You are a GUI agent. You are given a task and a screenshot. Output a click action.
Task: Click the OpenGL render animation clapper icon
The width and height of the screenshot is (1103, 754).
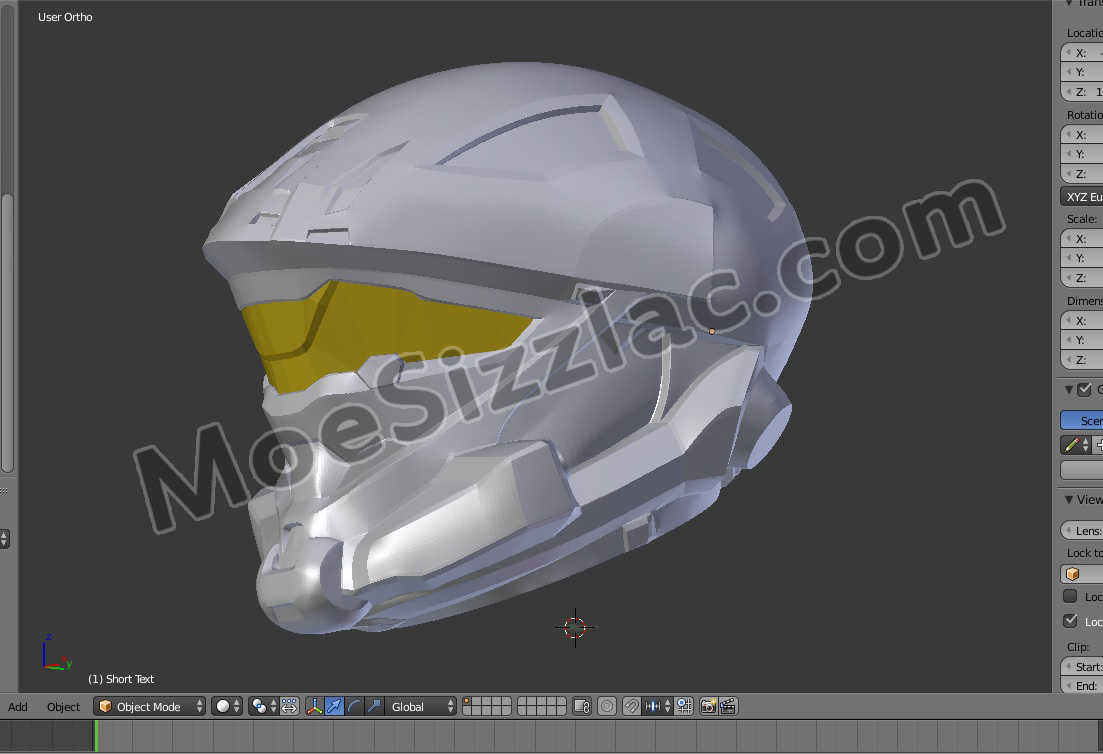tap(728, 706)
